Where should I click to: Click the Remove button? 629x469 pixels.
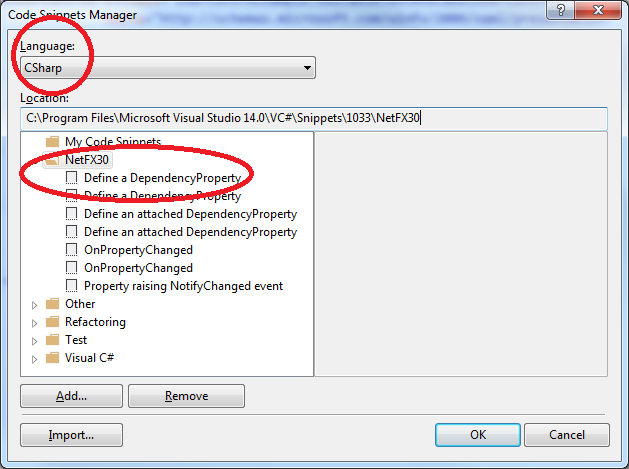[x=187, y=396]
